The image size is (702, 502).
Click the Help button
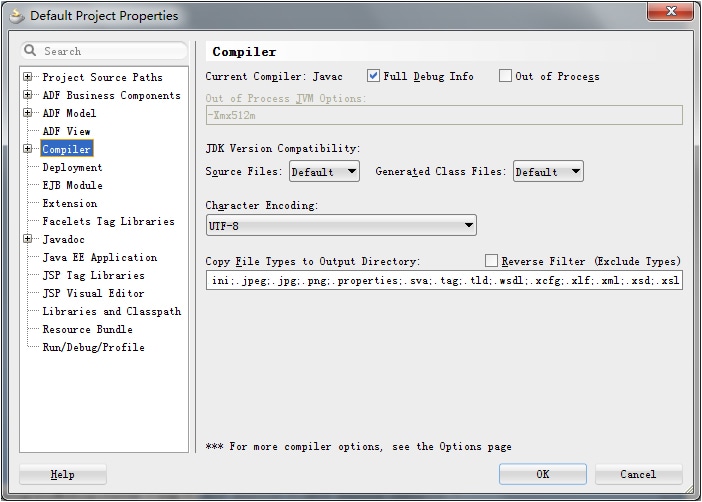[x=62, y=474]
